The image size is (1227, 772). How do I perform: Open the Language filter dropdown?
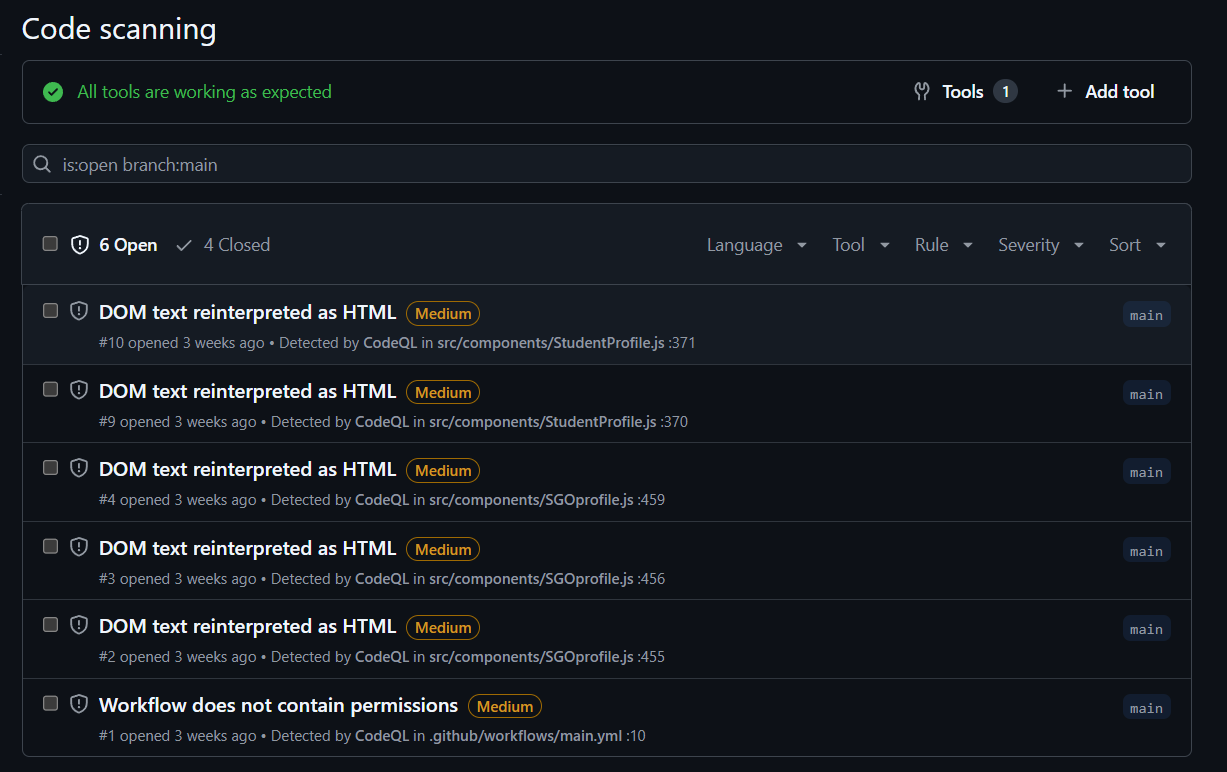(x=756, y=245)
